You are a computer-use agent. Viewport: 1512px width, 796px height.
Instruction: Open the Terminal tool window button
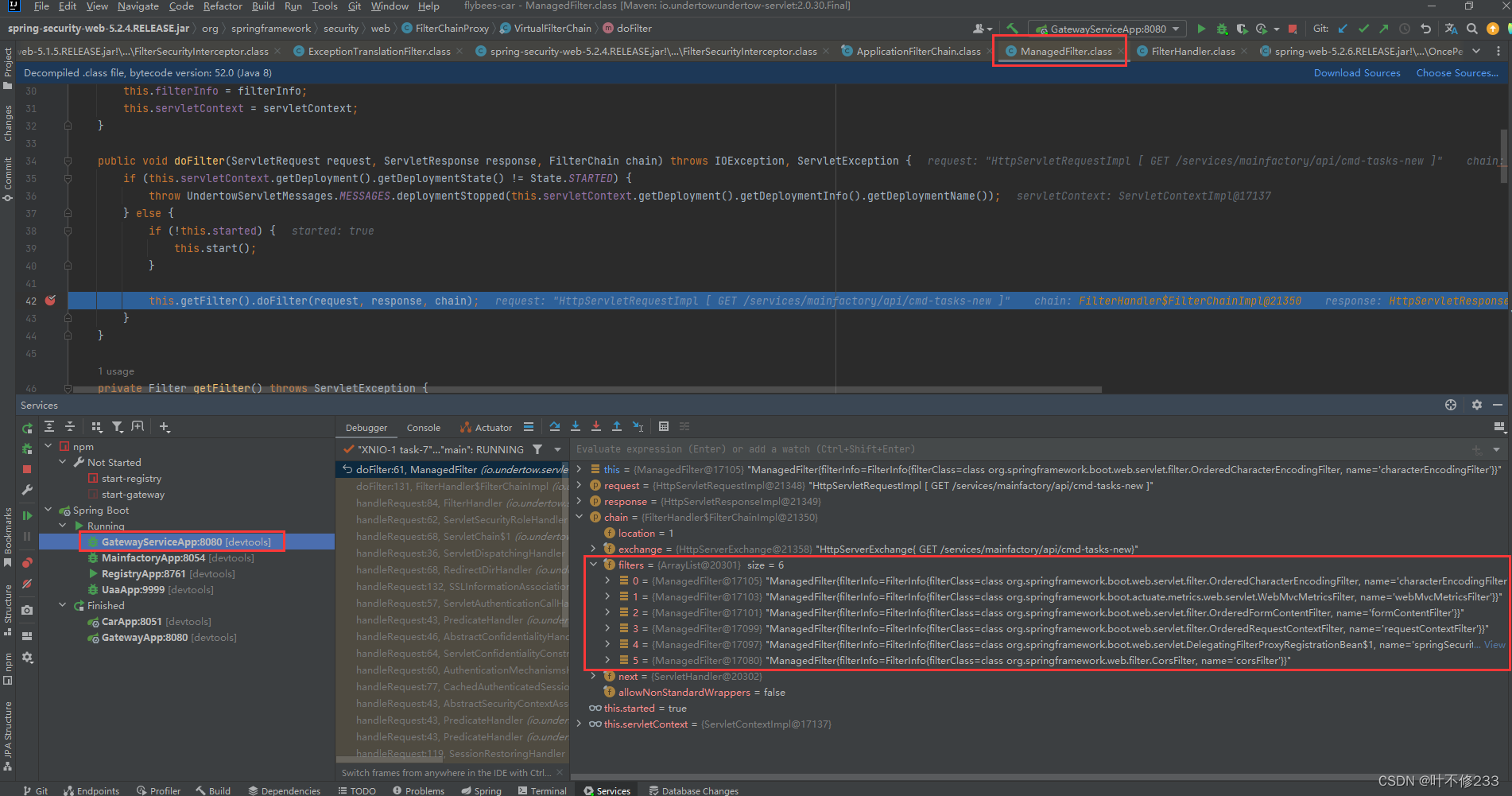pos(542,790)
